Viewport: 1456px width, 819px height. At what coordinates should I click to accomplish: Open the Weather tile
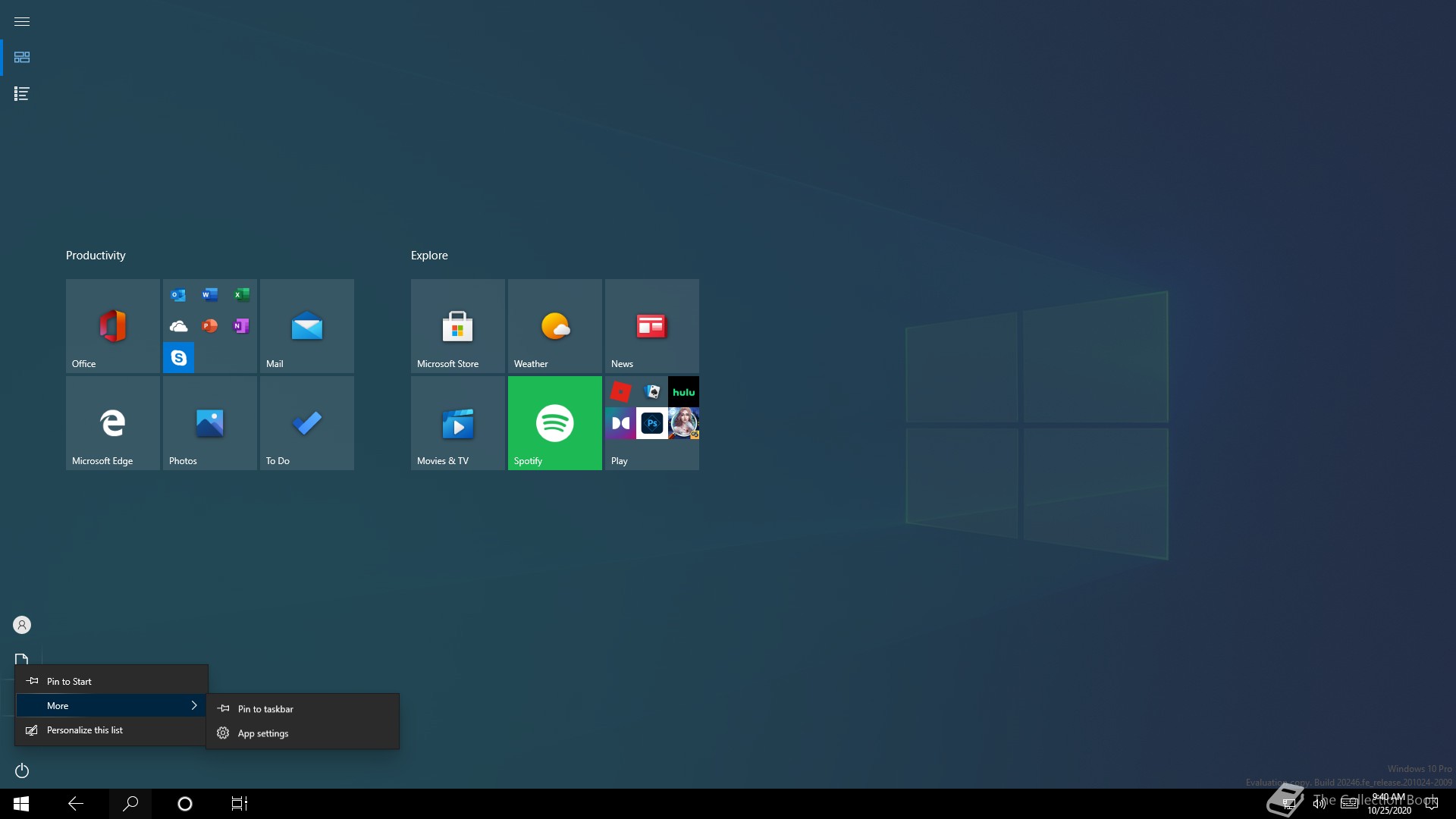(554, 326)
